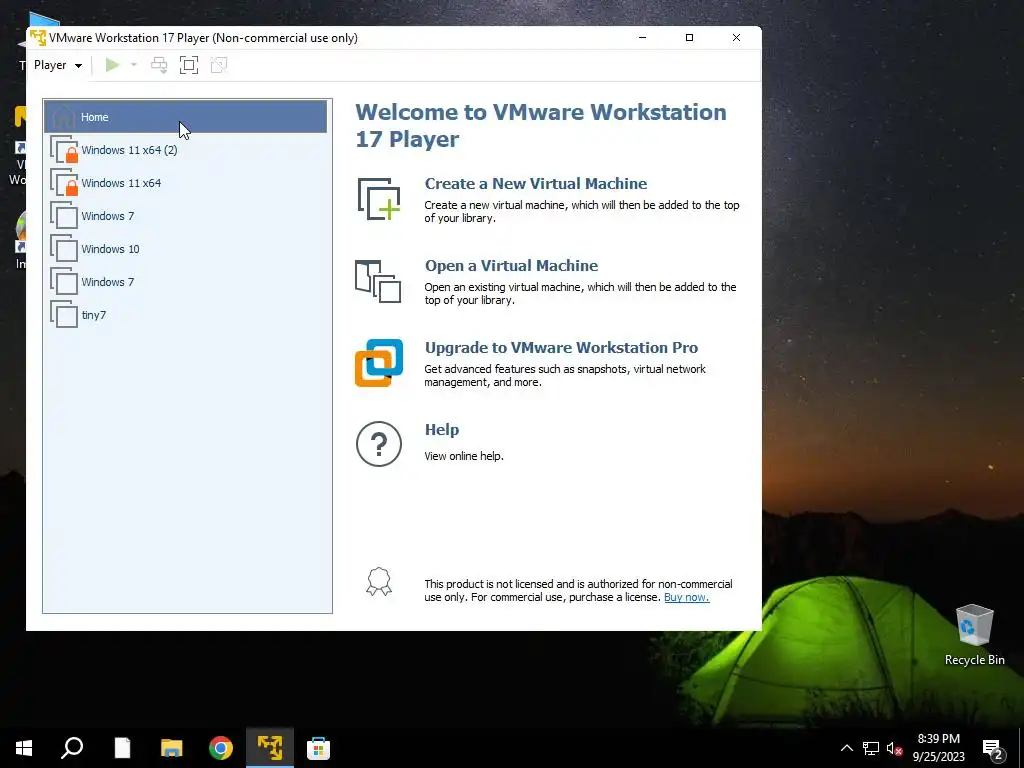Open File Explorer from the taskbar
The image size is (1024, 768).
coord(172,748)
